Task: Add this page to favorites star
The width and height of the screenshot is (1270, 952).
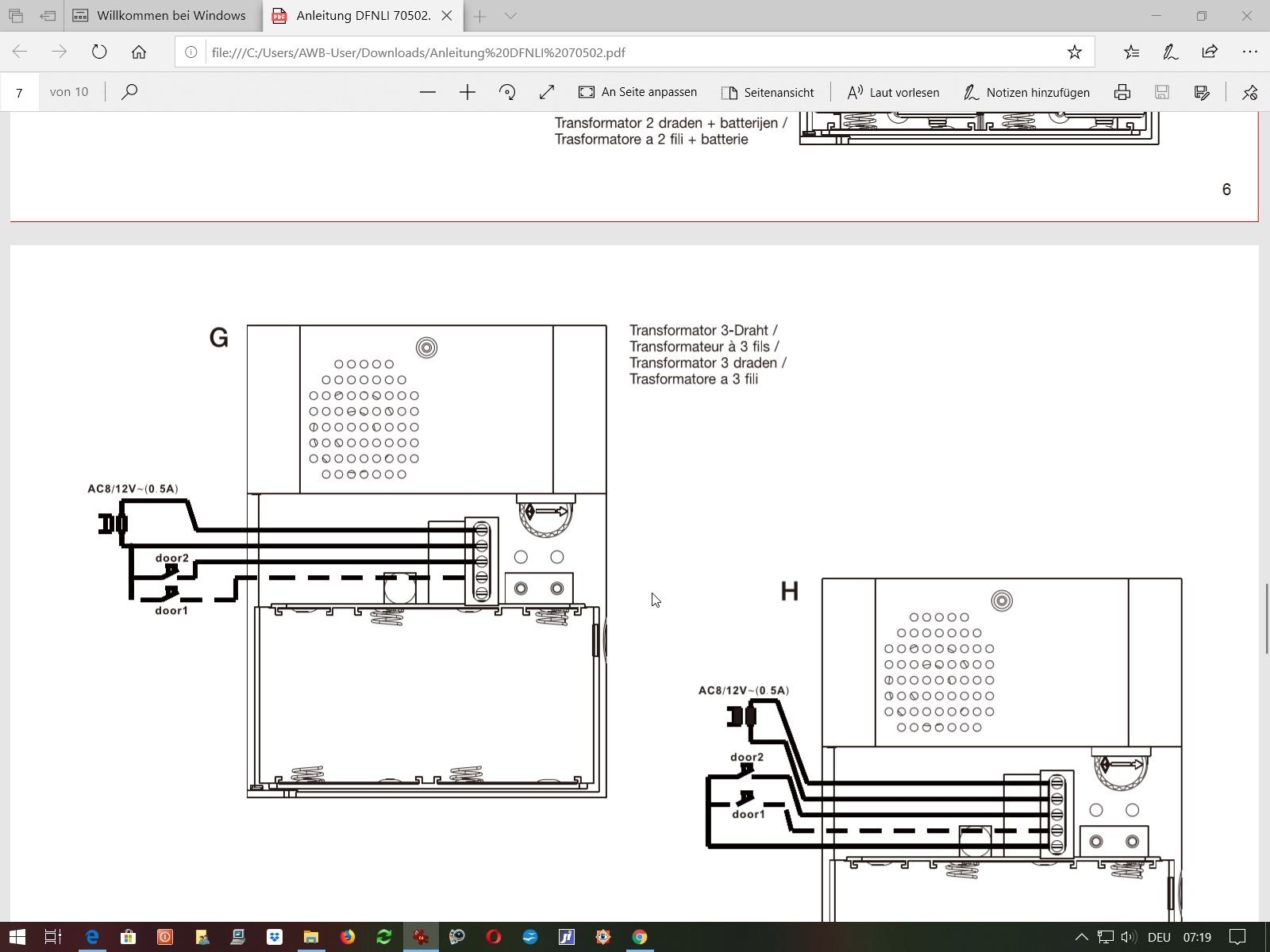Action: [1074, 52]
